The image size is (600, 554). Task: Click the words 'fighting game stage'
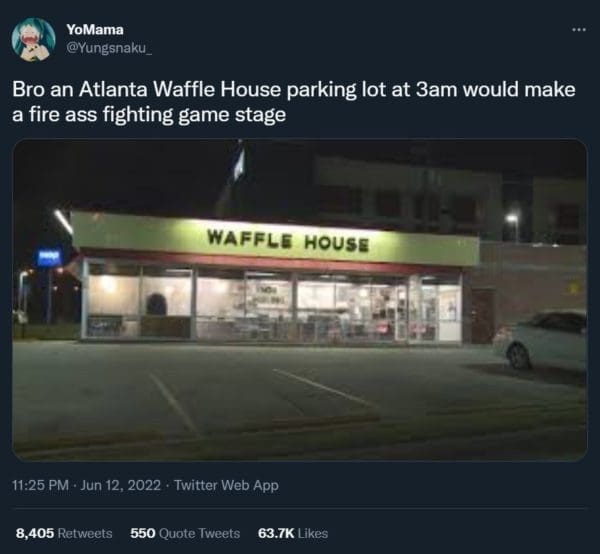(x=194, y=115)
